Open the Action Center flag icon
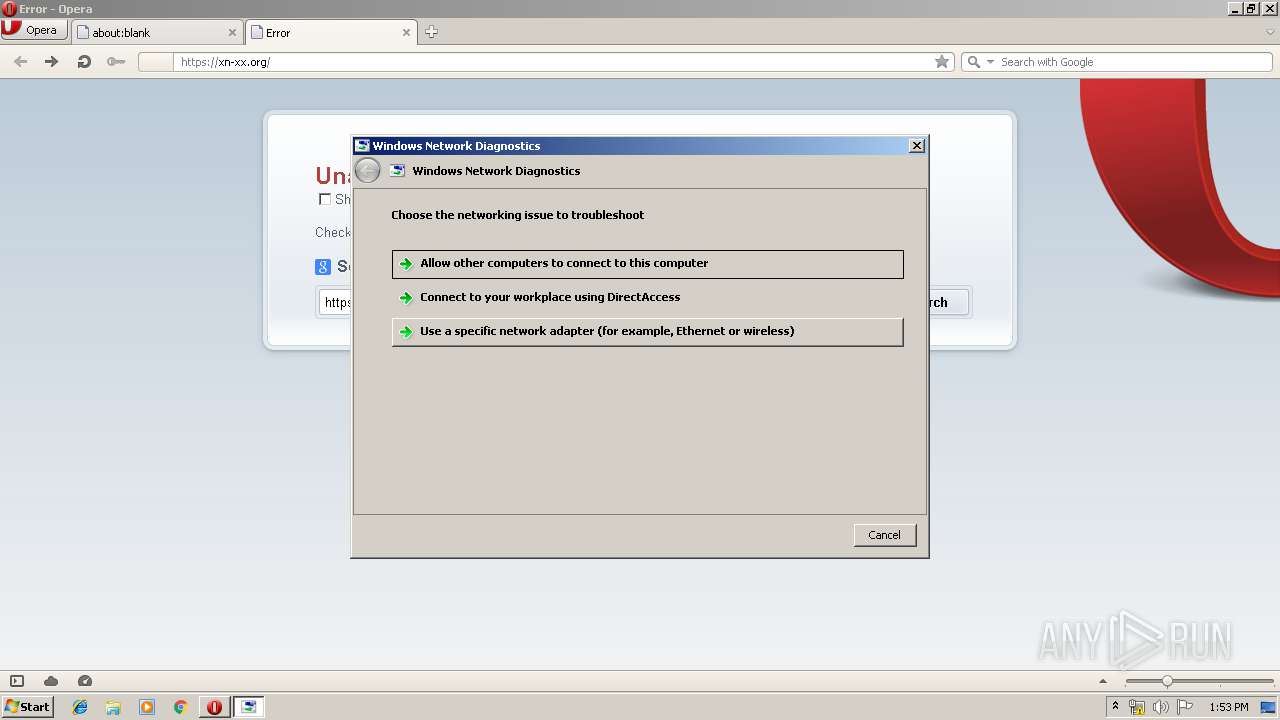Image resolution: width=1280 pixels, height=720 pixels. 1185,707
